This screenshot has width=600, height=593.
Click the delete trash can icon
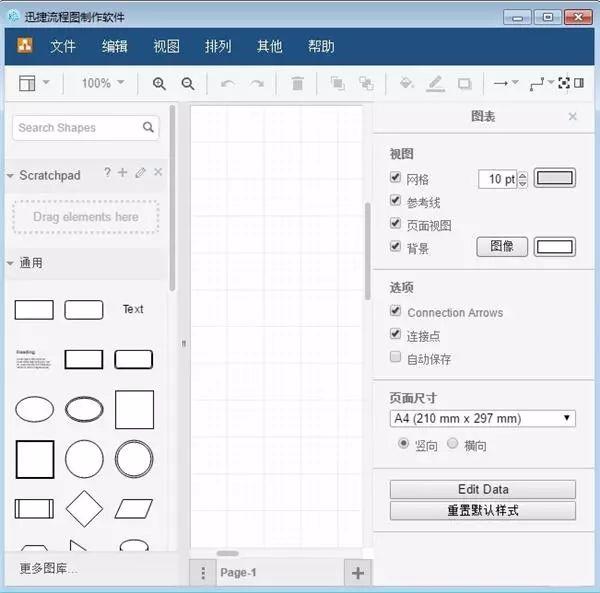tap(297, 83)
